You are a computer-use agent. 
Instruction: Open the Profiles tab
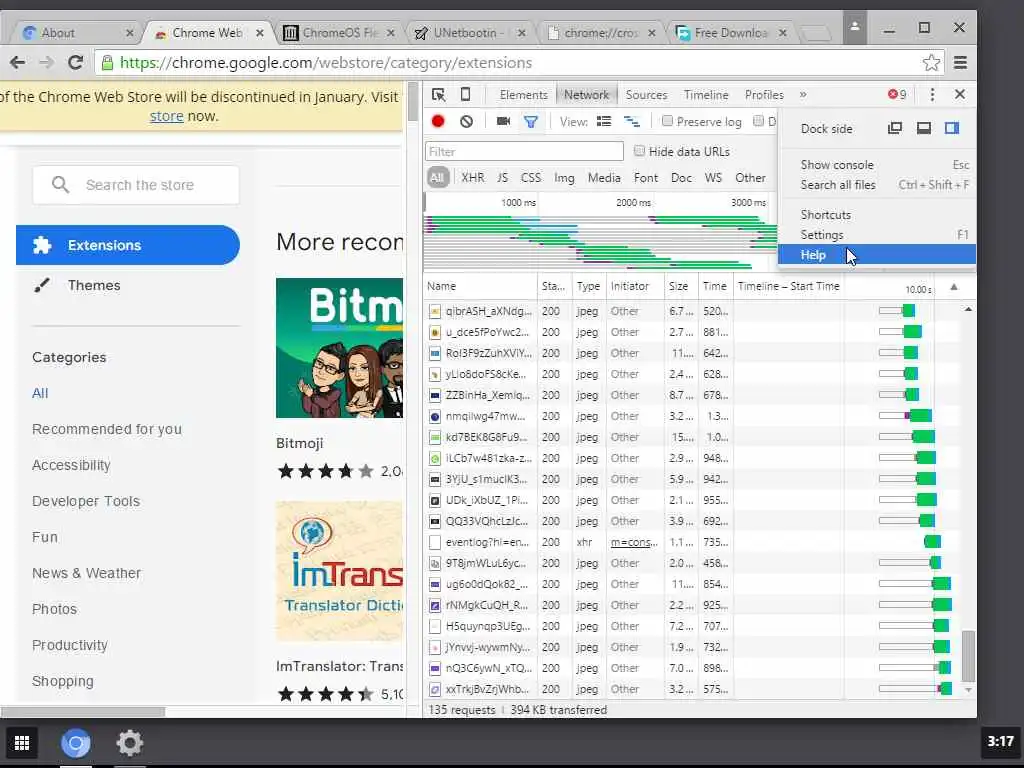tap(763, 95)
